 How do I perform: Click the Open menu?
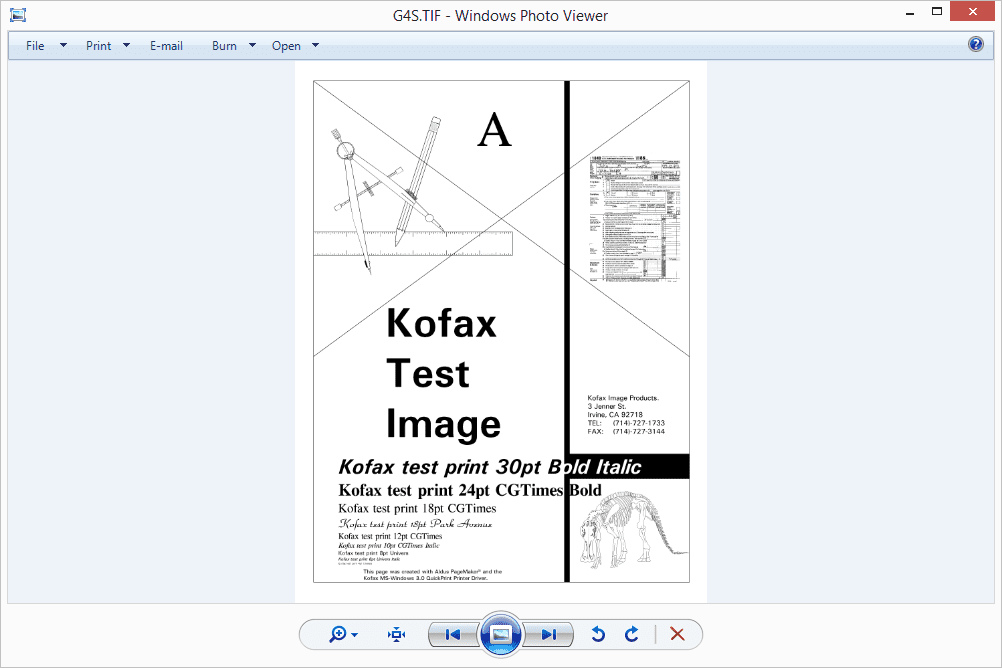click(x=286, y=45)
